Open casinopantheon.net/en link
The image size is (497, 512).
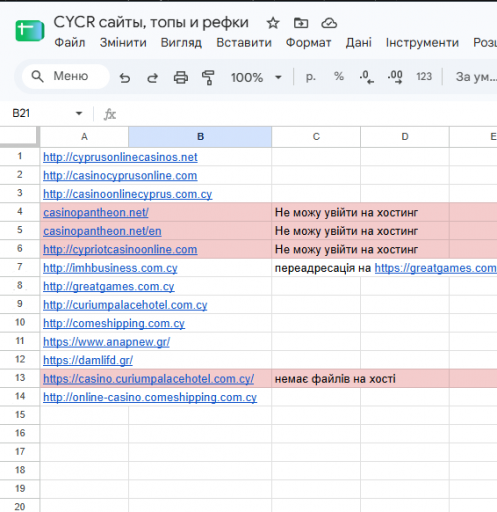pyautogui.click(x=102, y=231)
